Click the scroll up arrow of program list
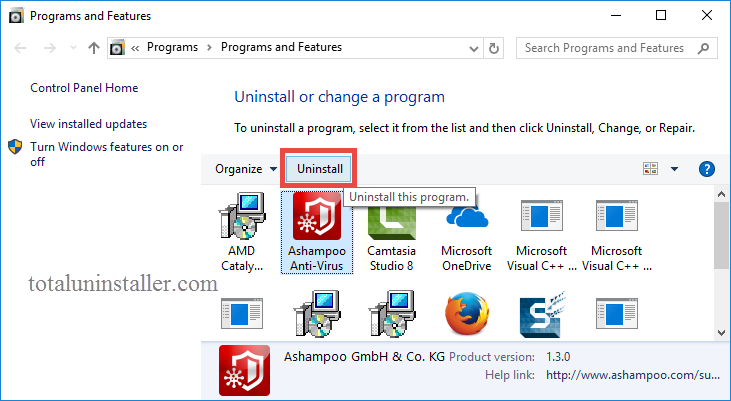 coord(721,194)
